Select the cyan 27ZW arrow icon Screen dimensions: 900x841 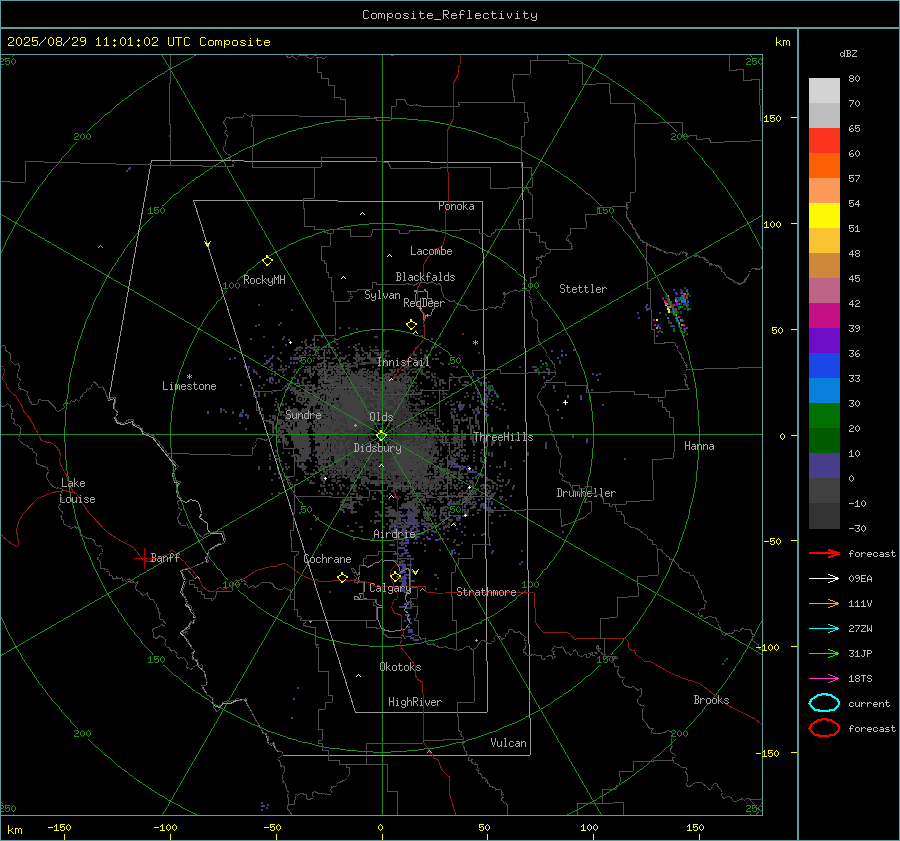point(824,629)
